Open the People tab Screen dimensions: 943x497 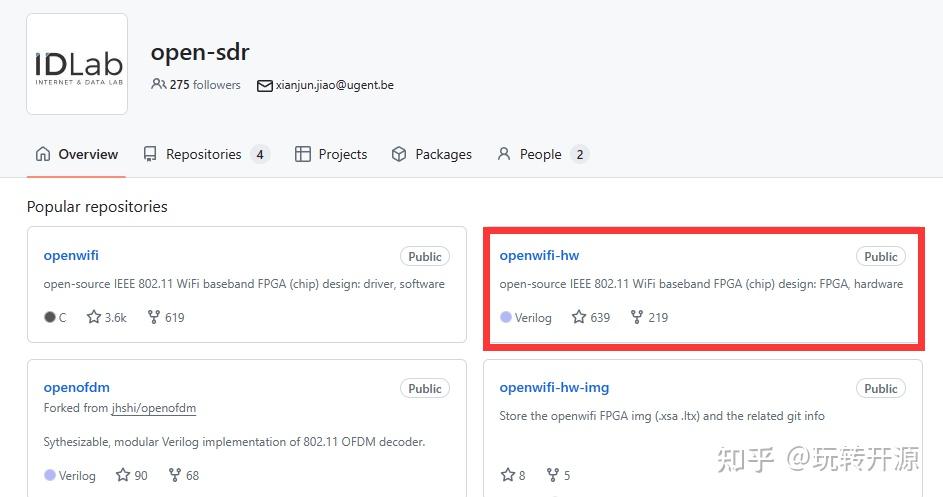(x=542, y=155)
